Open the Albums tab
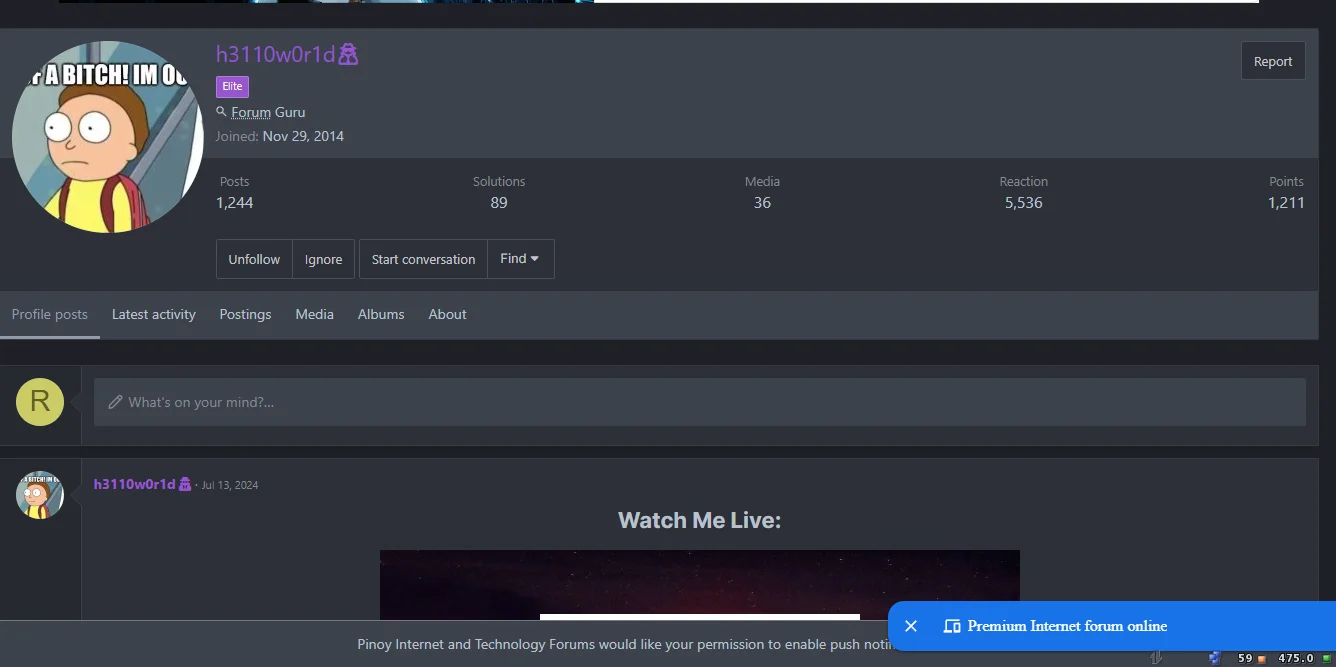This screenshot has width=1336, height=667. point(381,314)
